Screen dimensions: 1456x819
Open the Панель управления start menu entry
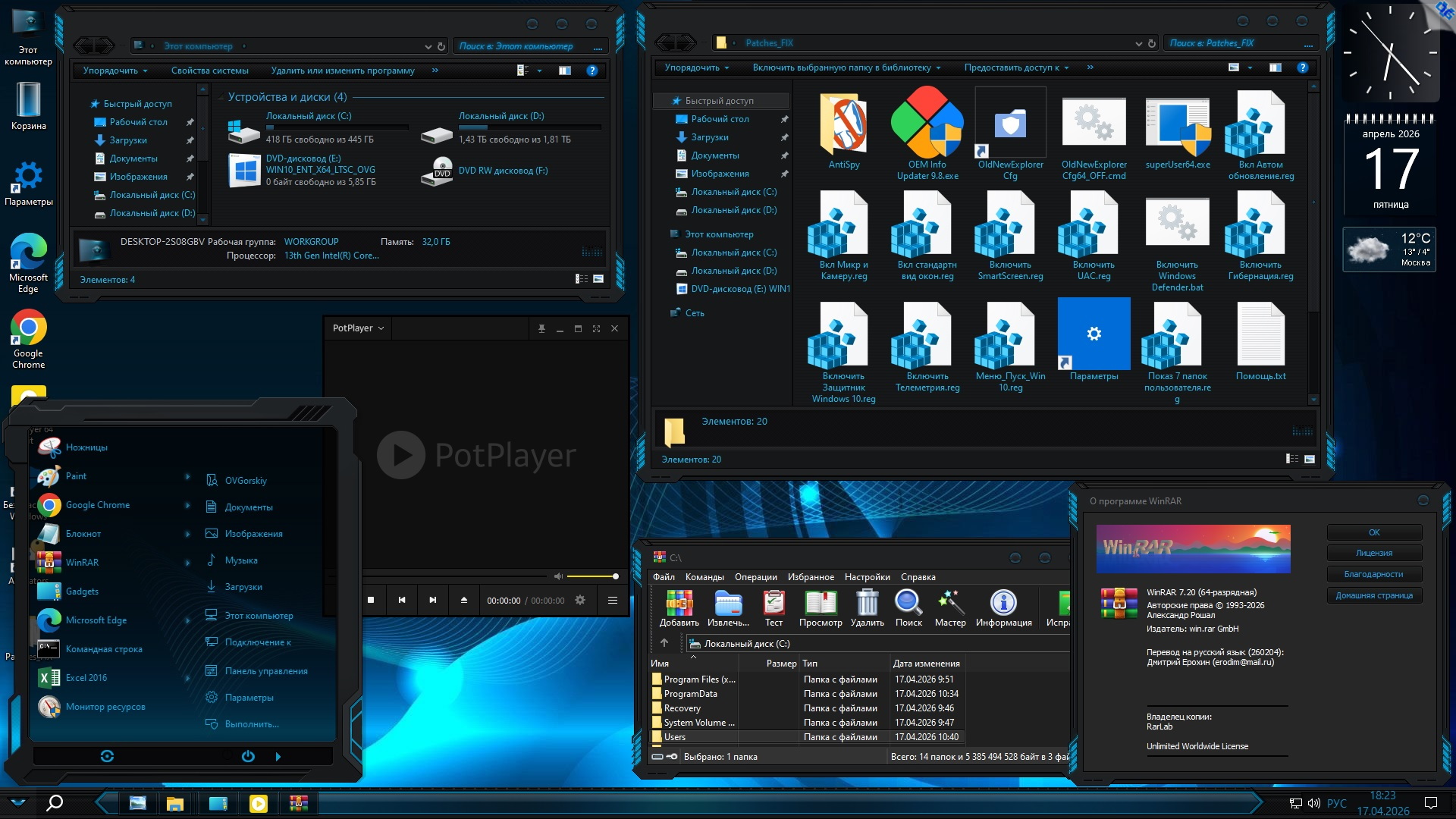point(265,671)
